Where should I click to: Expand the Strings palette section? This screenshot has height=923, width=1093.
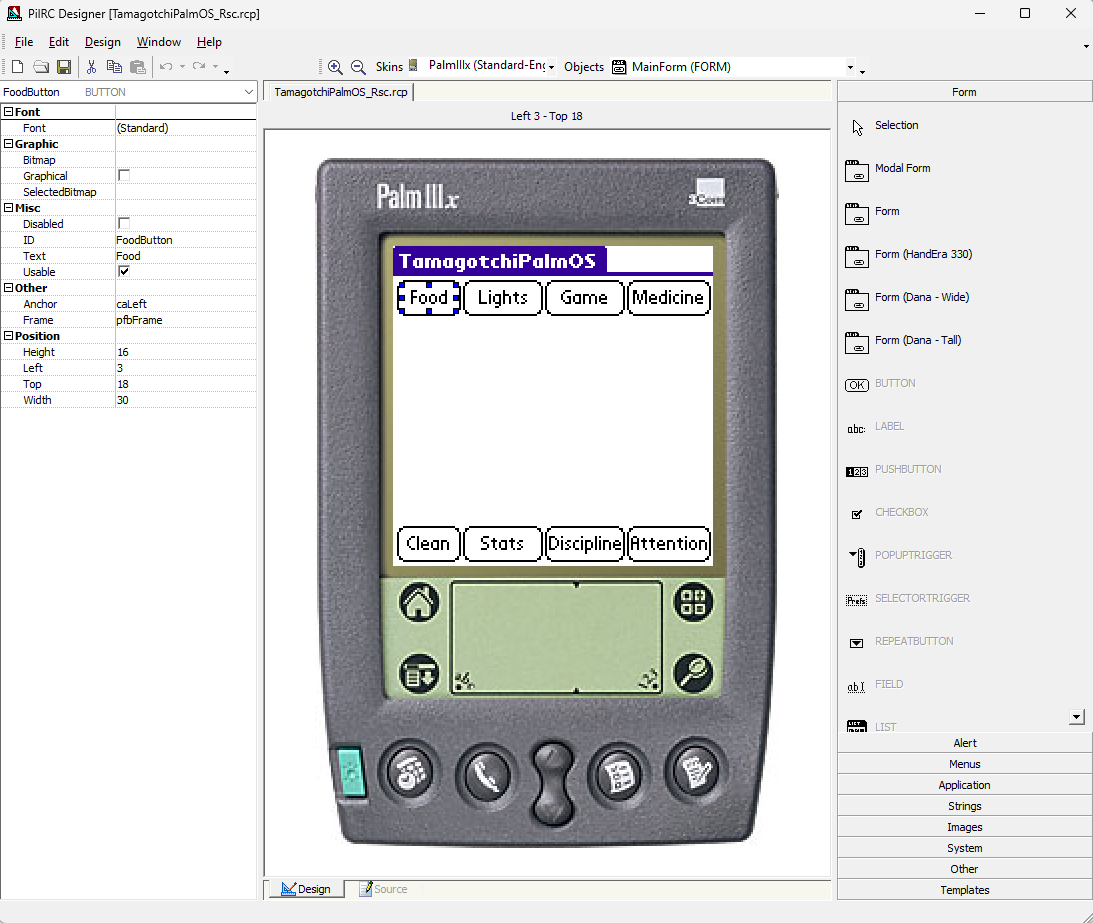pos(965,806)
